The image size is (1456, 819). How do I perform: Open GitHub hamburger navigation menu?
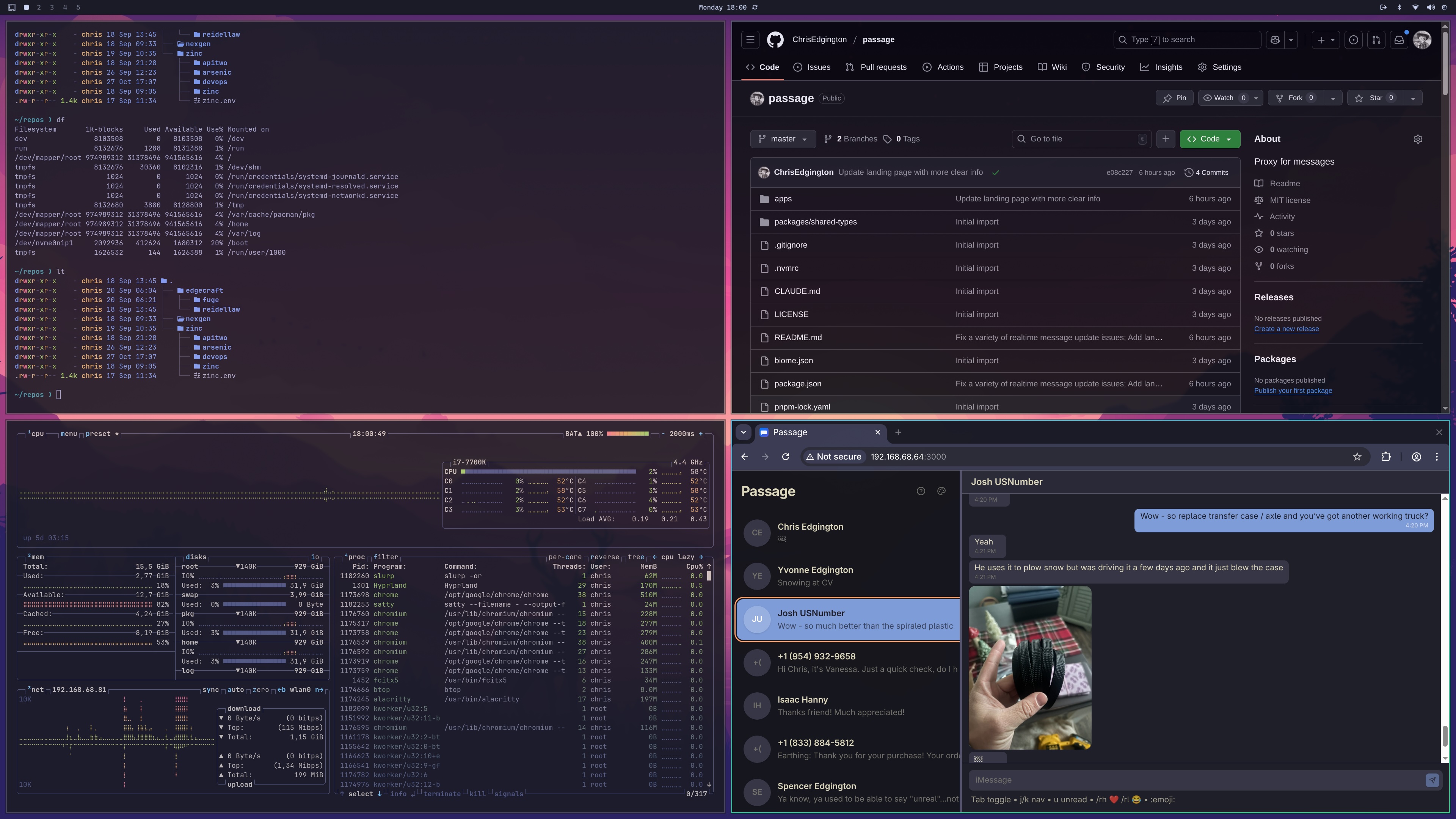pos(750,39)
